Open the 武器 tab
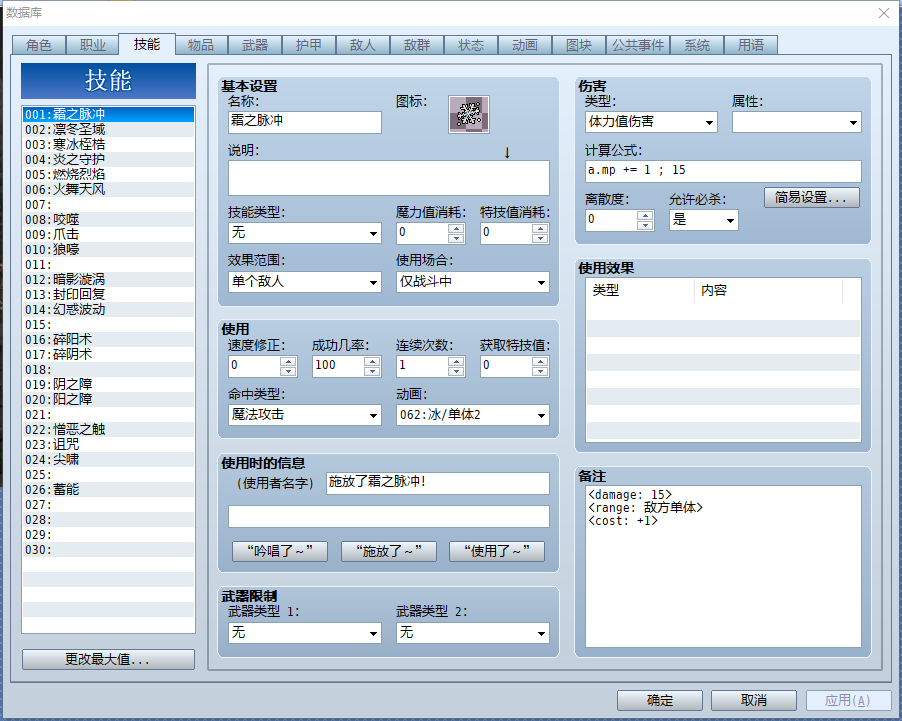Viewport: 902px width, 721px height. tap(255, 45)
